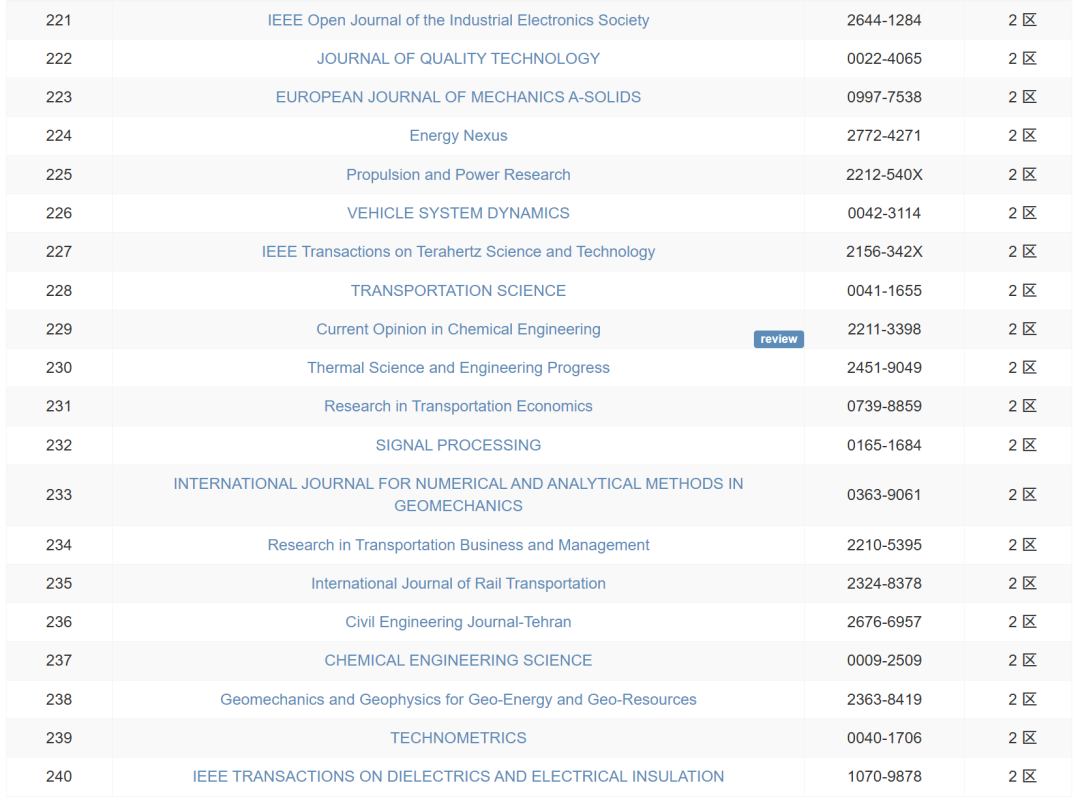Click the 2区 tier for SIGNAL PROCESSING

(x=1022, y=445)
